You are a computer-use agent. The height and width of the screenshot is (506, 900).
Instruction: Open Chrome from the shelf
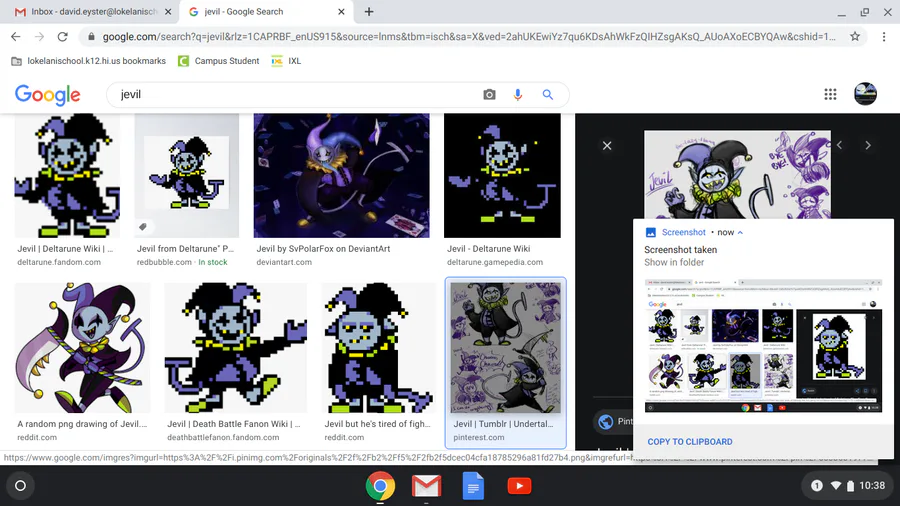(380, 486)
